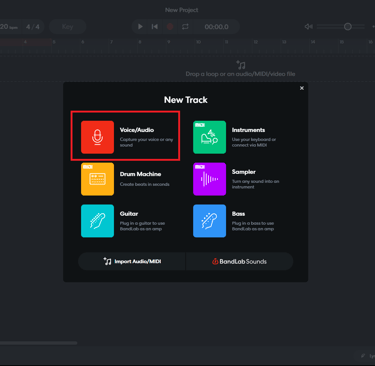
Task: Click the Guitar label text
Action: pyautogui.click(x=129, y=214)
